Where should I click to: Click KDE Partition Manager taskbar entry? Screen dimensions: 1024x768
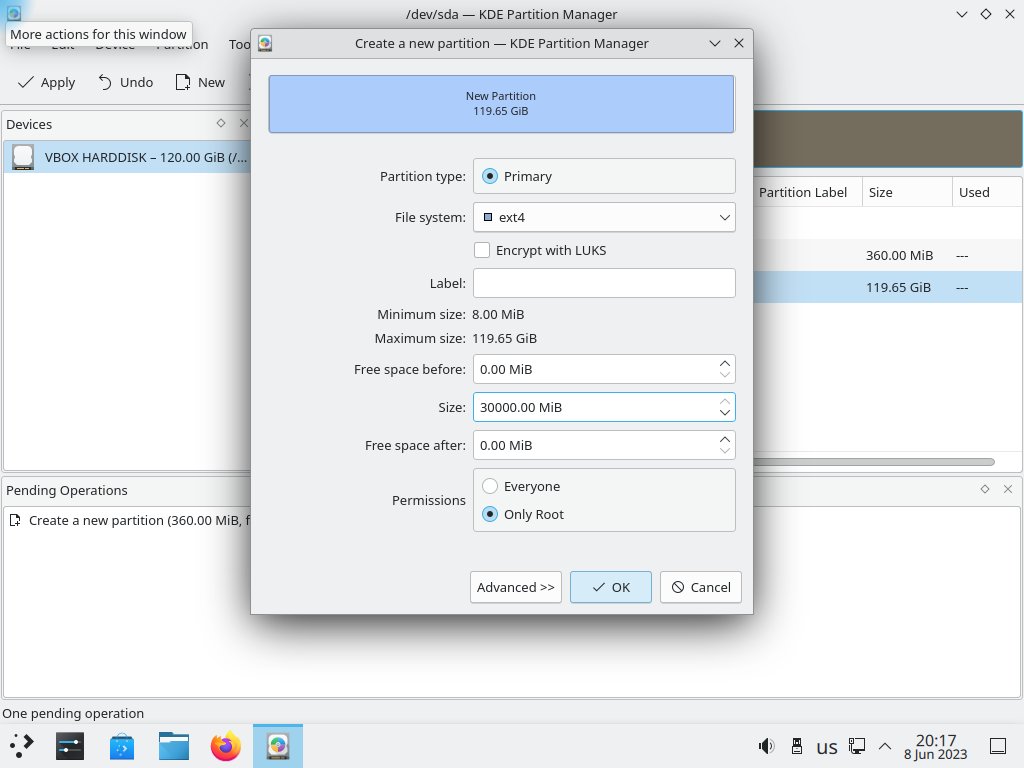tap(278, 746)
